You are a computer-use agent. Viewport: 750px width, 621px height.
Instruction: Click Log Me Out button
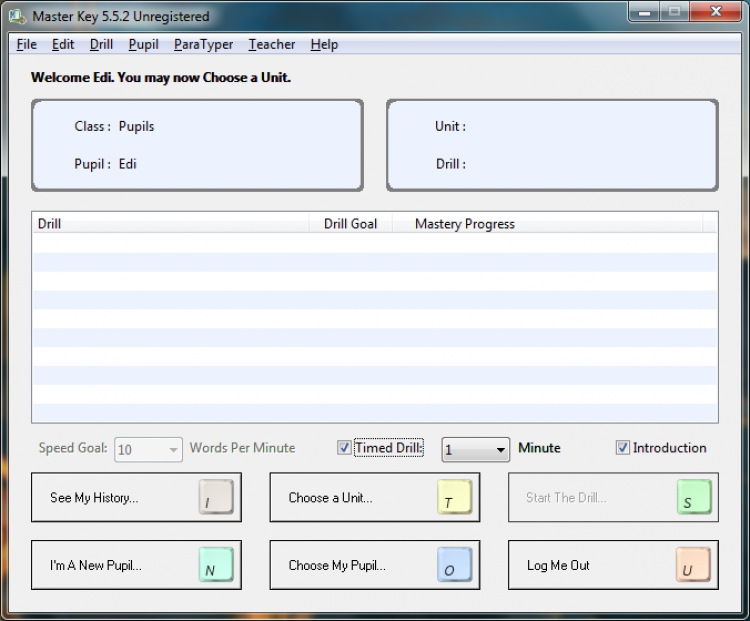click(613, 565)
